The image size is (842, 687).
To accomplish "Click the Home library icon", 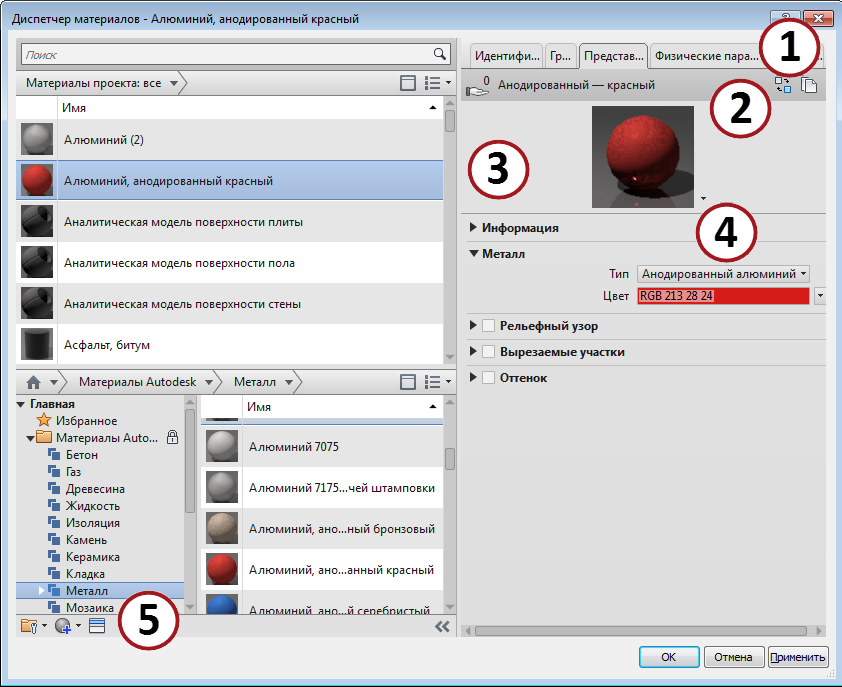I will pyautogui.click(x=33, y=382).
